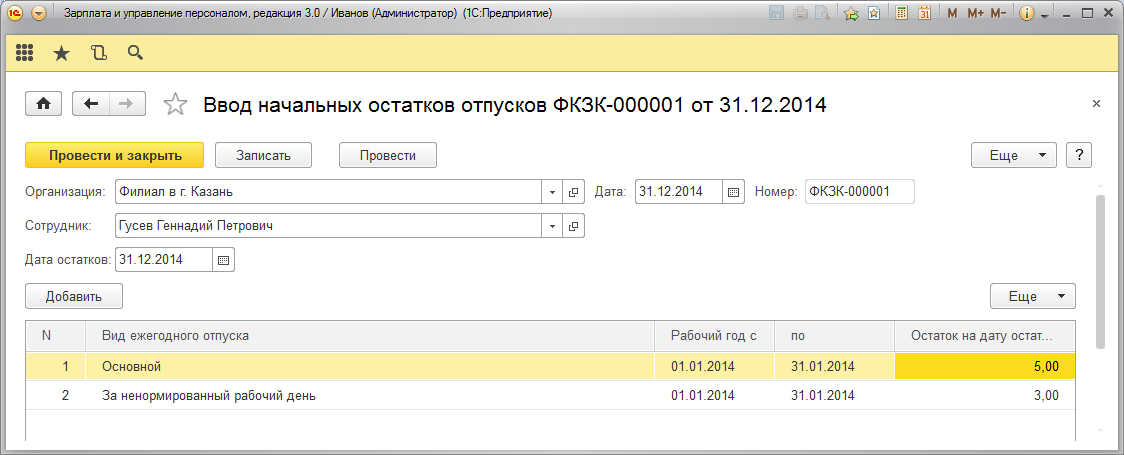
Task: Open the Еще menu at the top of the form
Action: (x=1014, y=155)
